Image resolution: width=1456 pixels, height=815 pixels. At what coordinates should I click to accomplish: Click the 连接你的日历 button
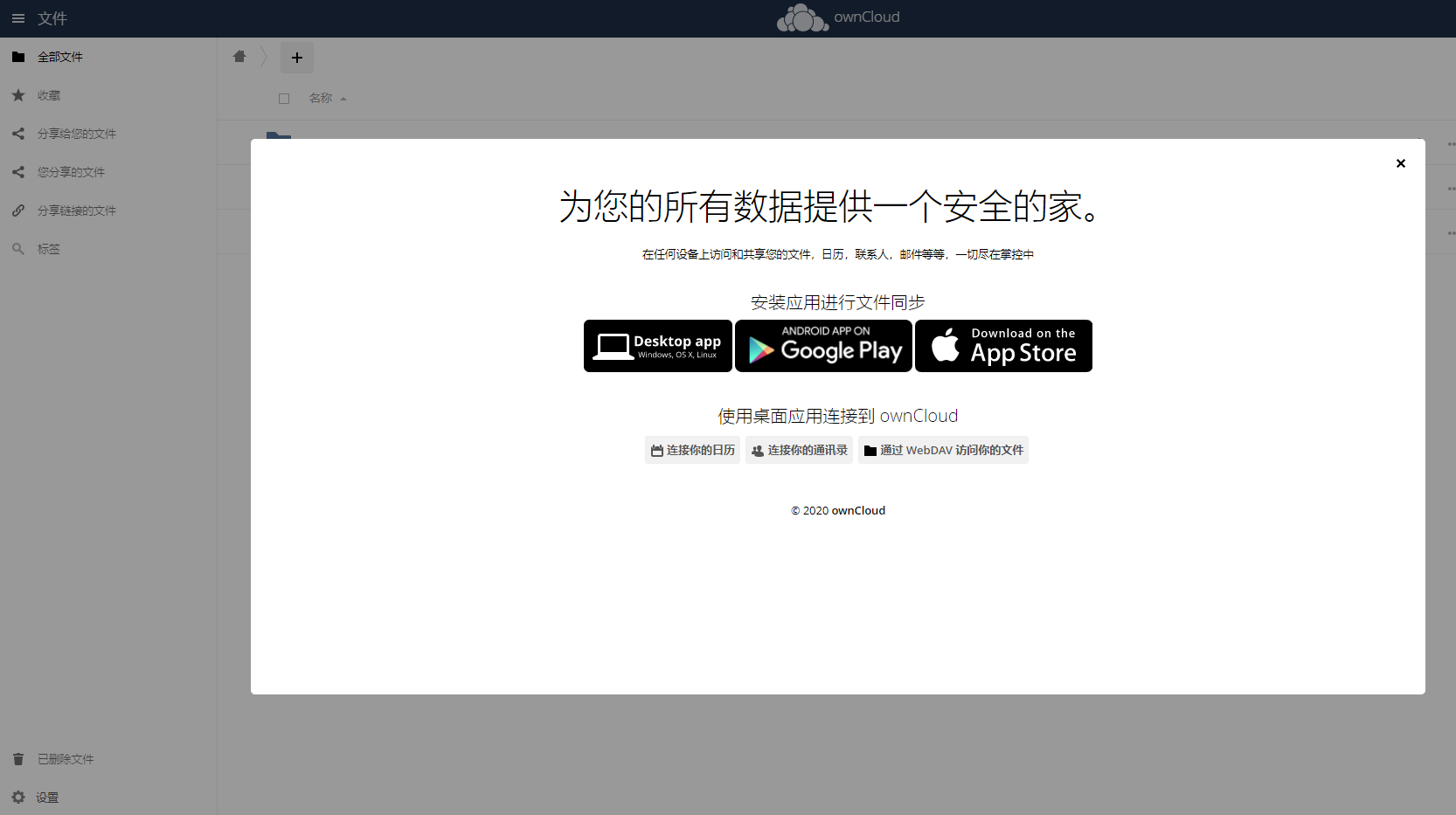tap(692, 450)
